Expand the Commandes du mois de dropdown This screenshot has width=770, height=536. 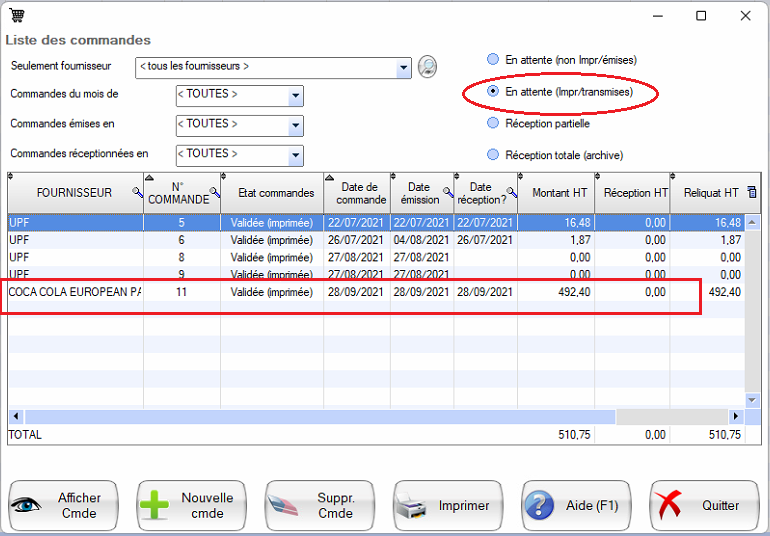(295, 96)
